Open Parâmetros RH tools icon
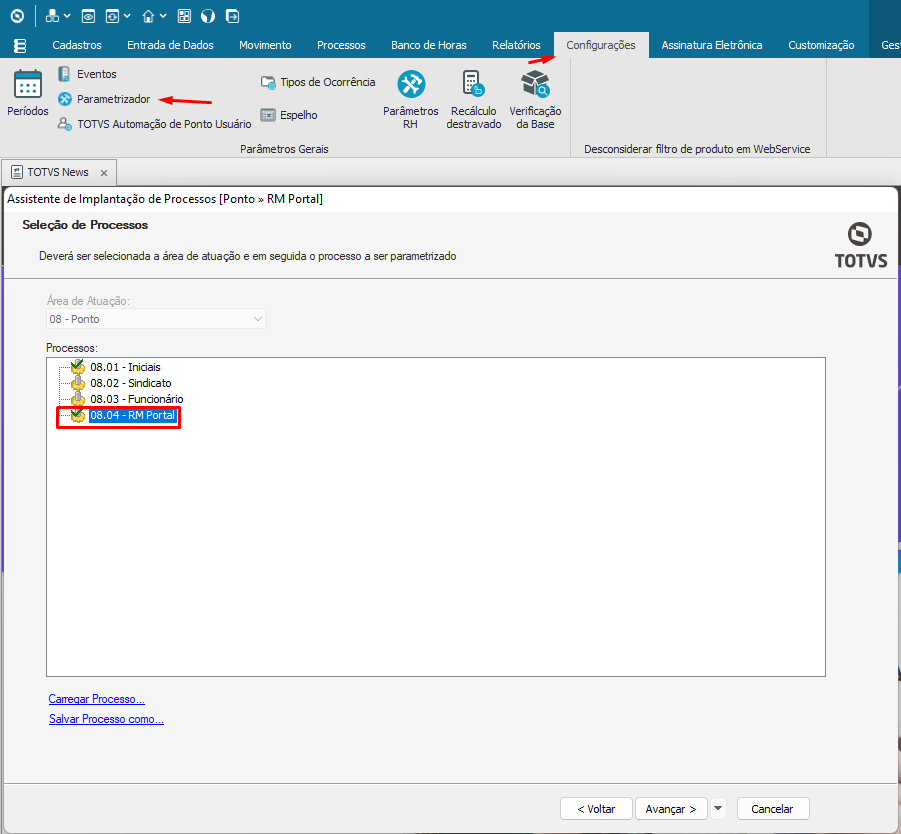This screenshot has width=901, height=834. 411,84
